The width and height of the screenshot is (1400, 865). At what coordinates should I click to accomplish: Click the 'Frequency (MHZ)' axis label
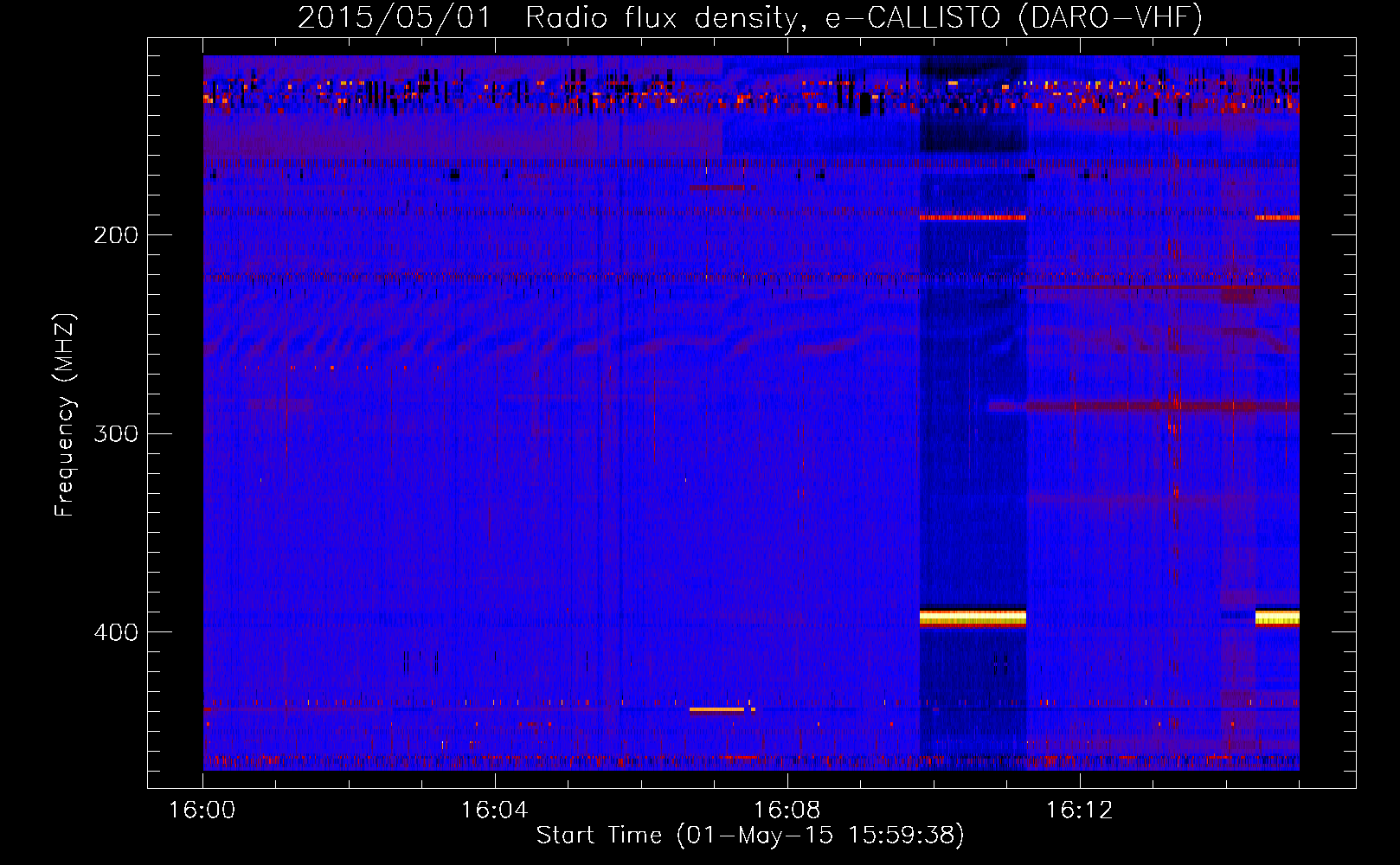65,415
